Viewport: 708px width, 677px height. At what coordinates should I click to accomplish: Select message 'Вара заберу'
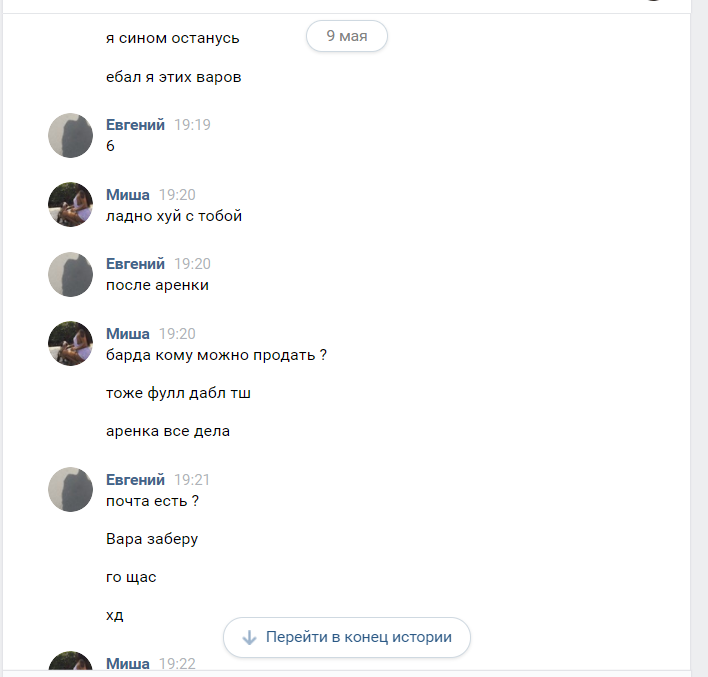pyautogui.click(x=152, y=539)
